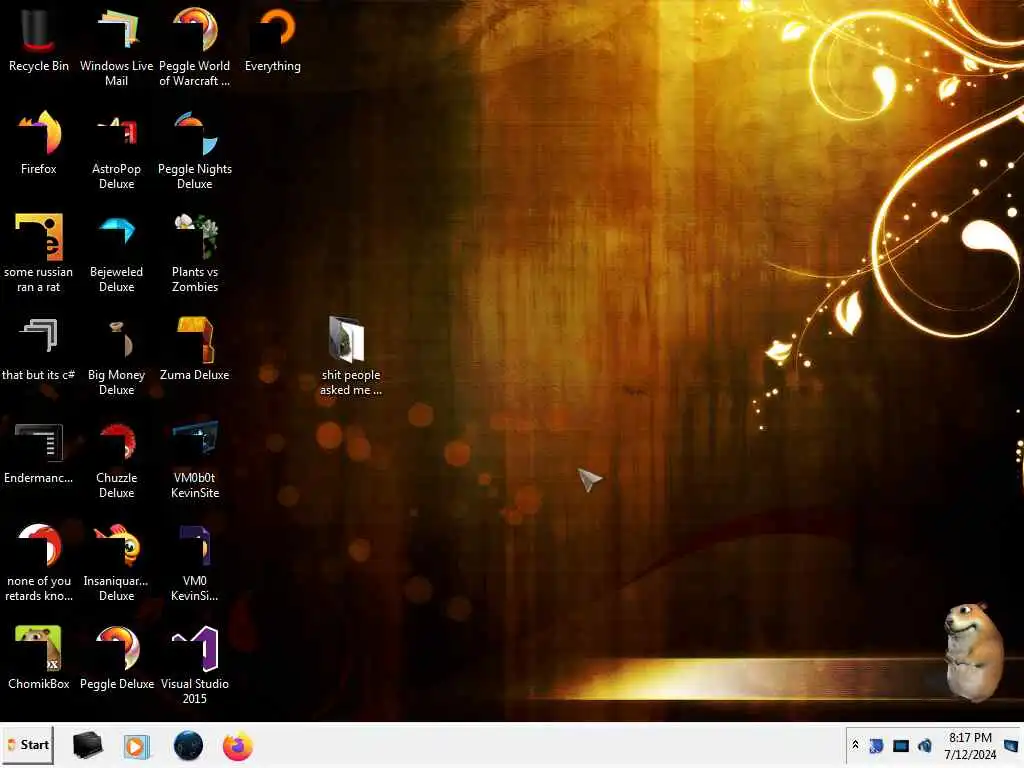Screen dimensions: 1024x768
Task: Open the ChomikBox shortcut
Action: click(x=39, y=659)
